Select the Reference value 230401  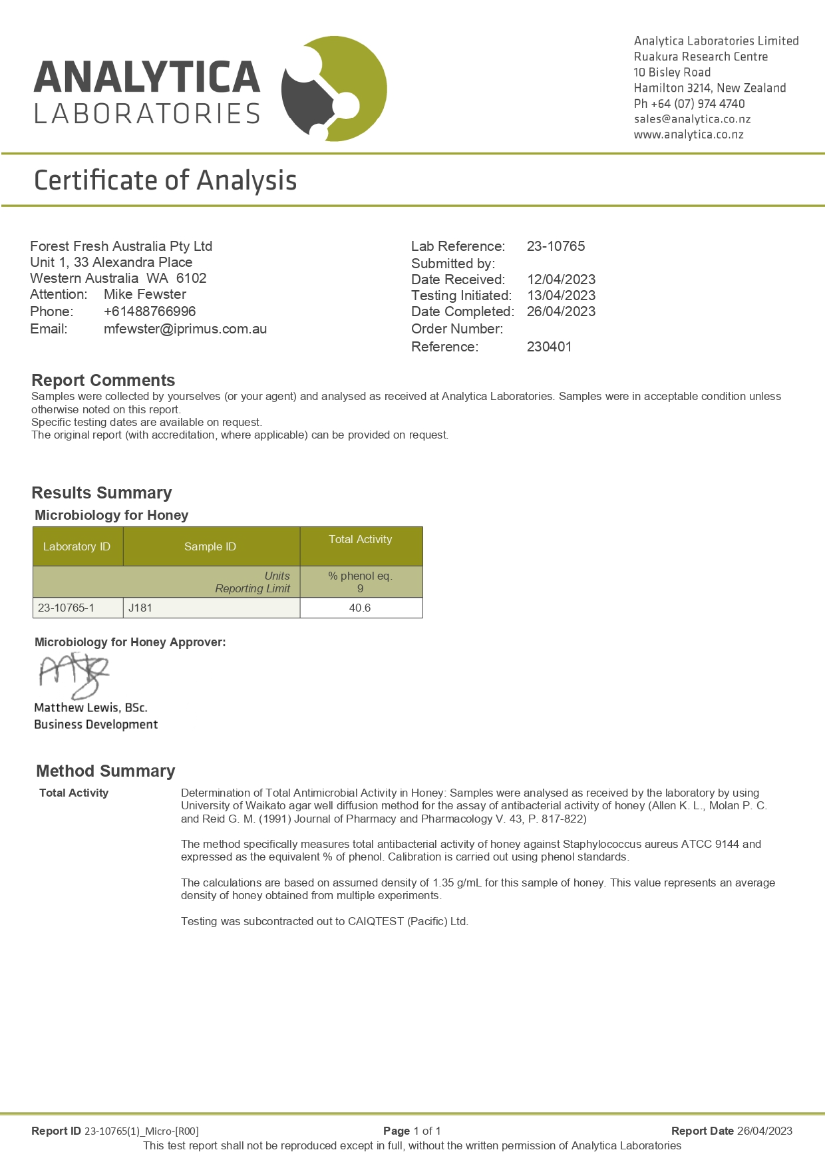click(549, 347)
